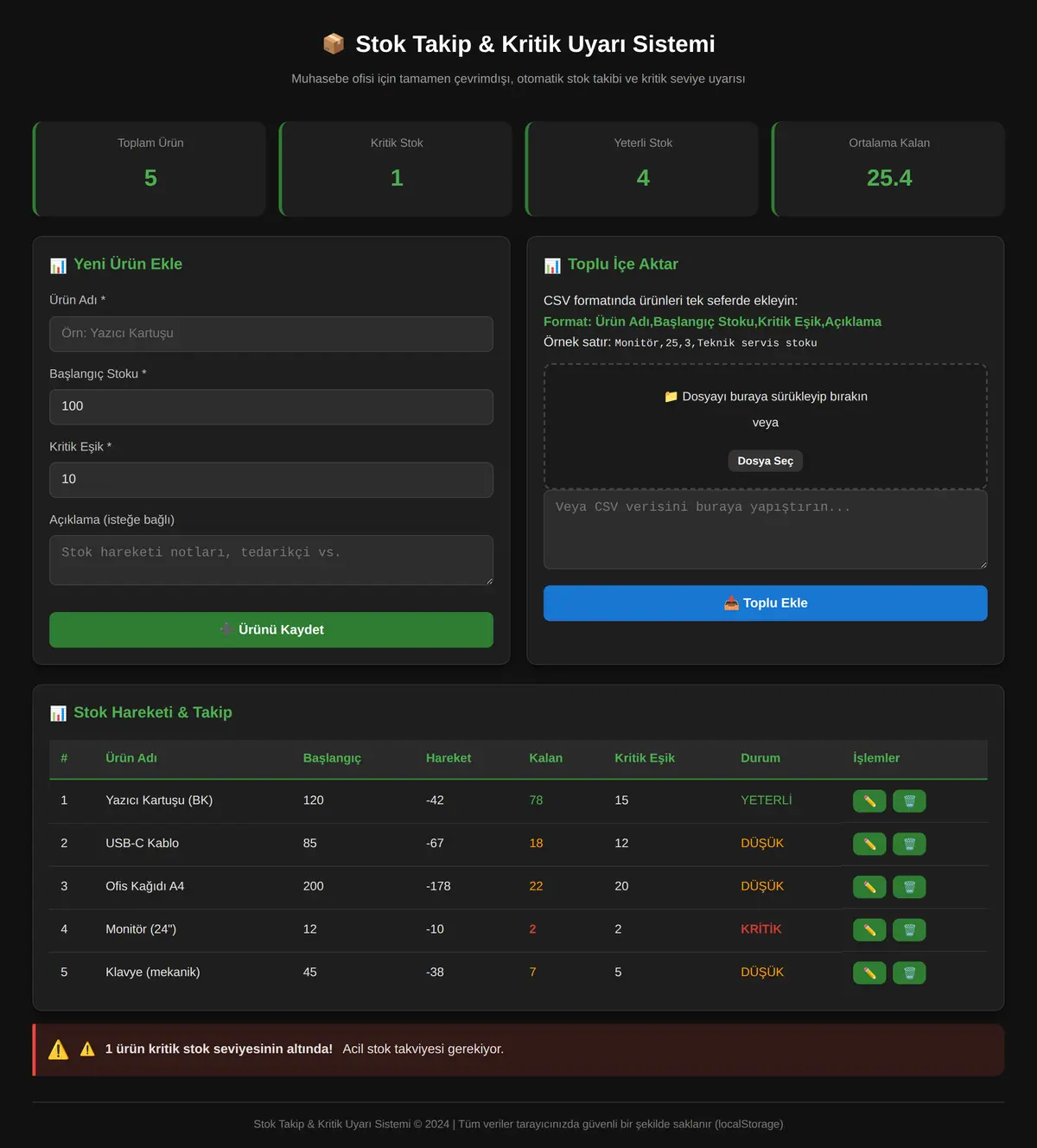1037x1148 pixels.
Task: Click the file drop zone area
Action: [766, 426]
